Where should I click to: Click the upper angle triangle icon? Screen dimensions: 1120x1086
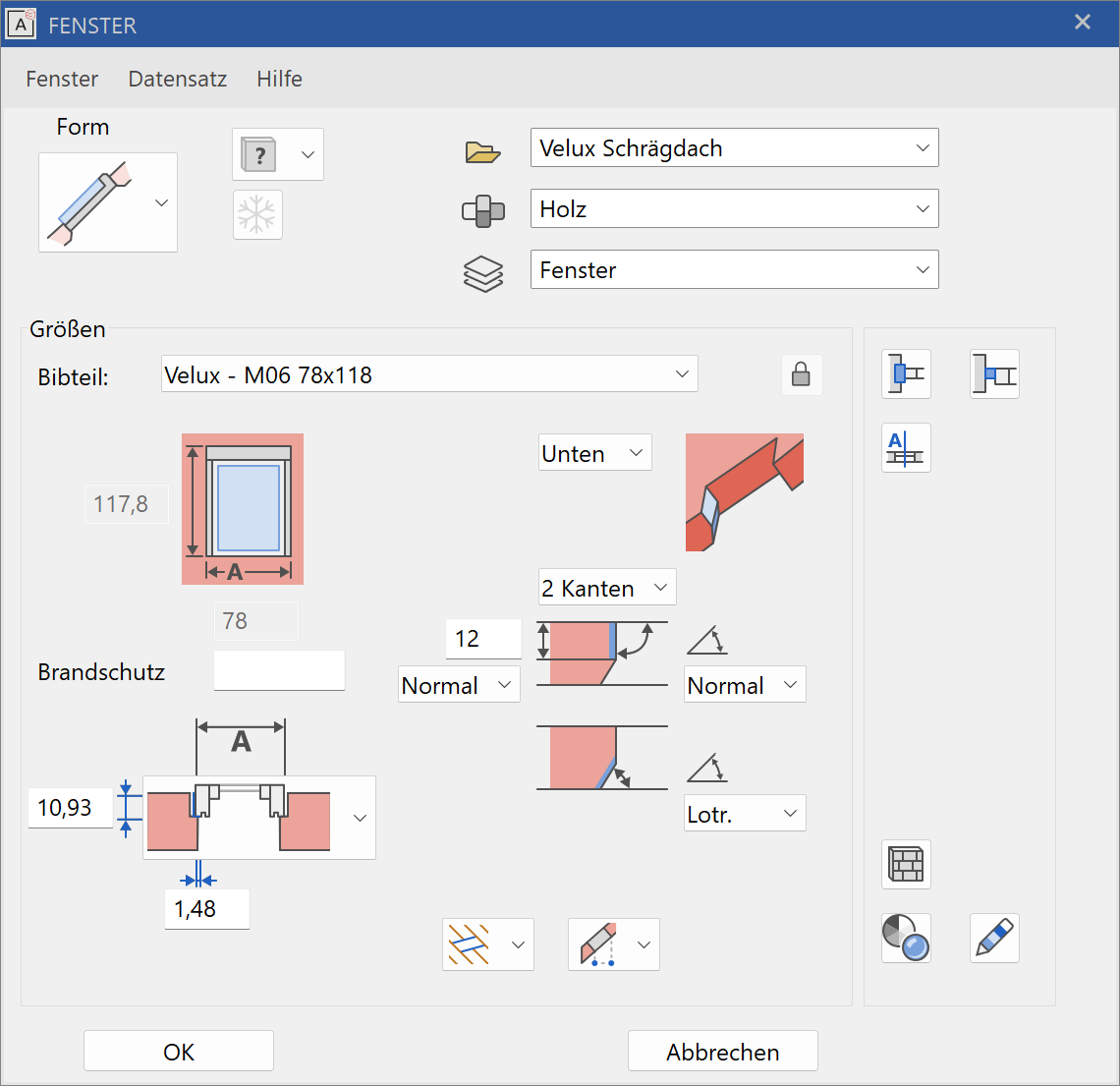click(x=707, y=640)
